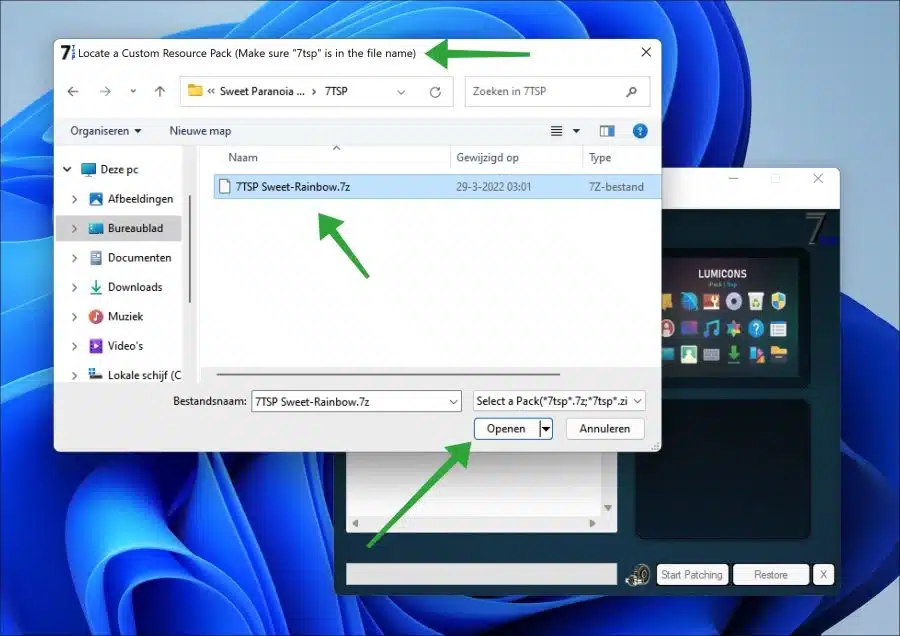Click Start Patching in 7TSP window
The image size is (900, 636).
point(692,575)
